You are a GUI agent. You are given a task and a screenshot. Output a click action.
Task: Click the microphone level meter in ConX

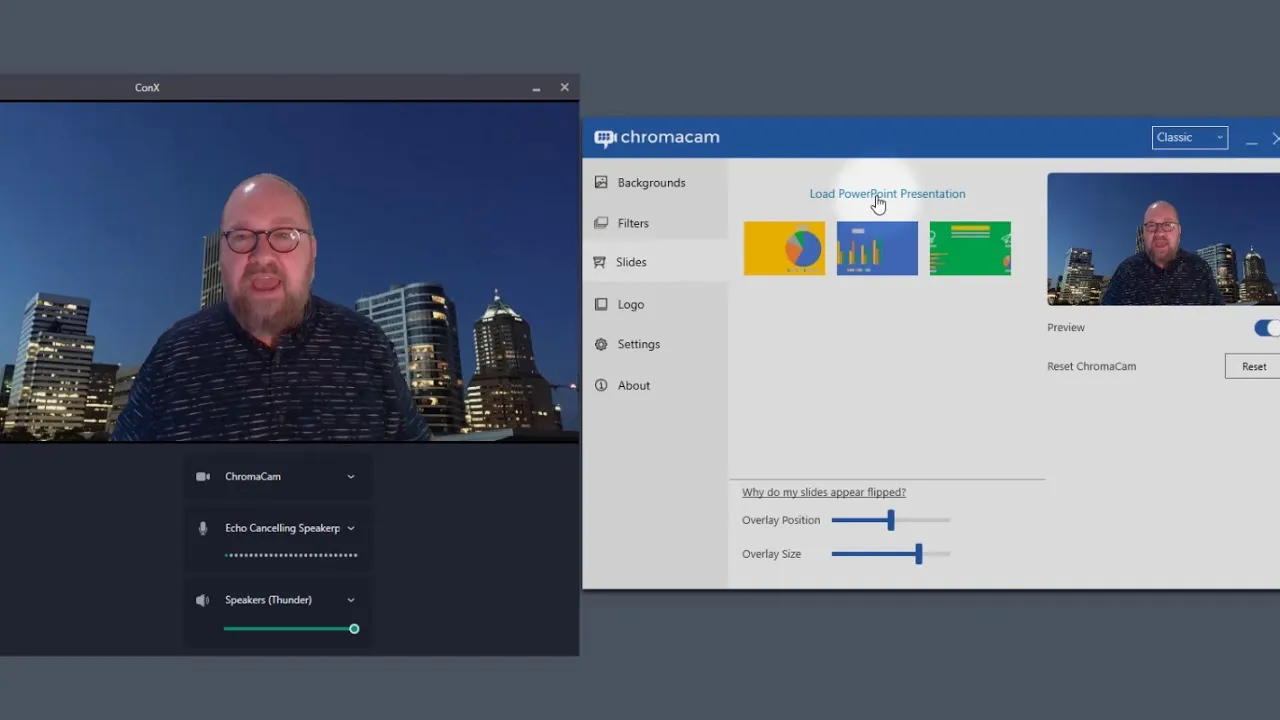tap(291, 554)
